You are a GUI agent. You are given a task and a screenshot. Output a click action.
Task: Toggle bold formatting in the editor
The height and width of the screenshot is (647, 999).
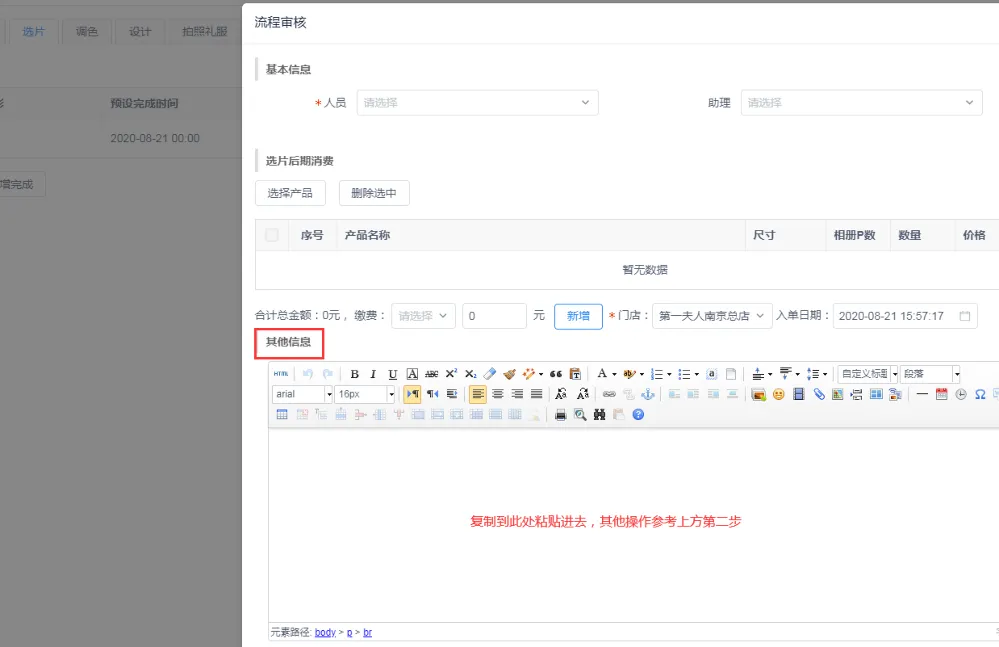(x=354, y=374)
